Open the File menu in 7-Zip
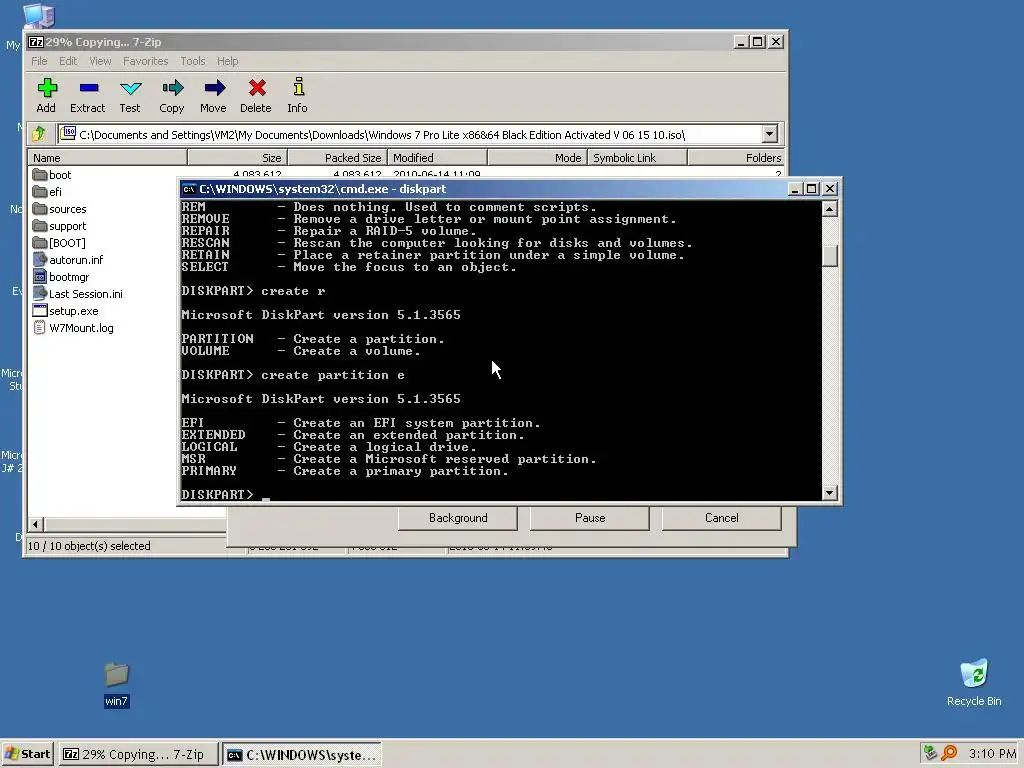Viewport: 1024px width, 768px height. click(x=39, y=61)
